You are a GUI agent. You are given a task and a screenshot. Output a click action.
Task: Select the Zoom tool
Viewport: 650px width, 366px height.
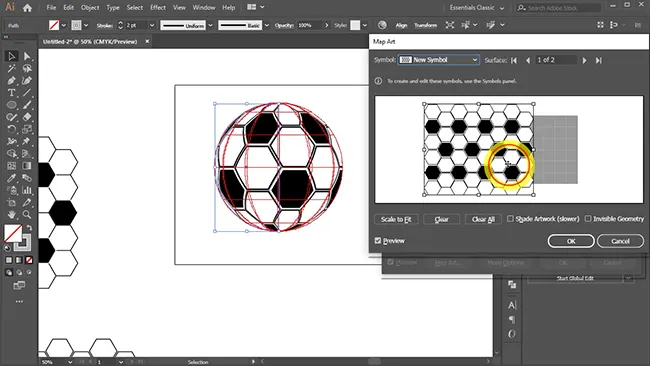tap(27, 215)
